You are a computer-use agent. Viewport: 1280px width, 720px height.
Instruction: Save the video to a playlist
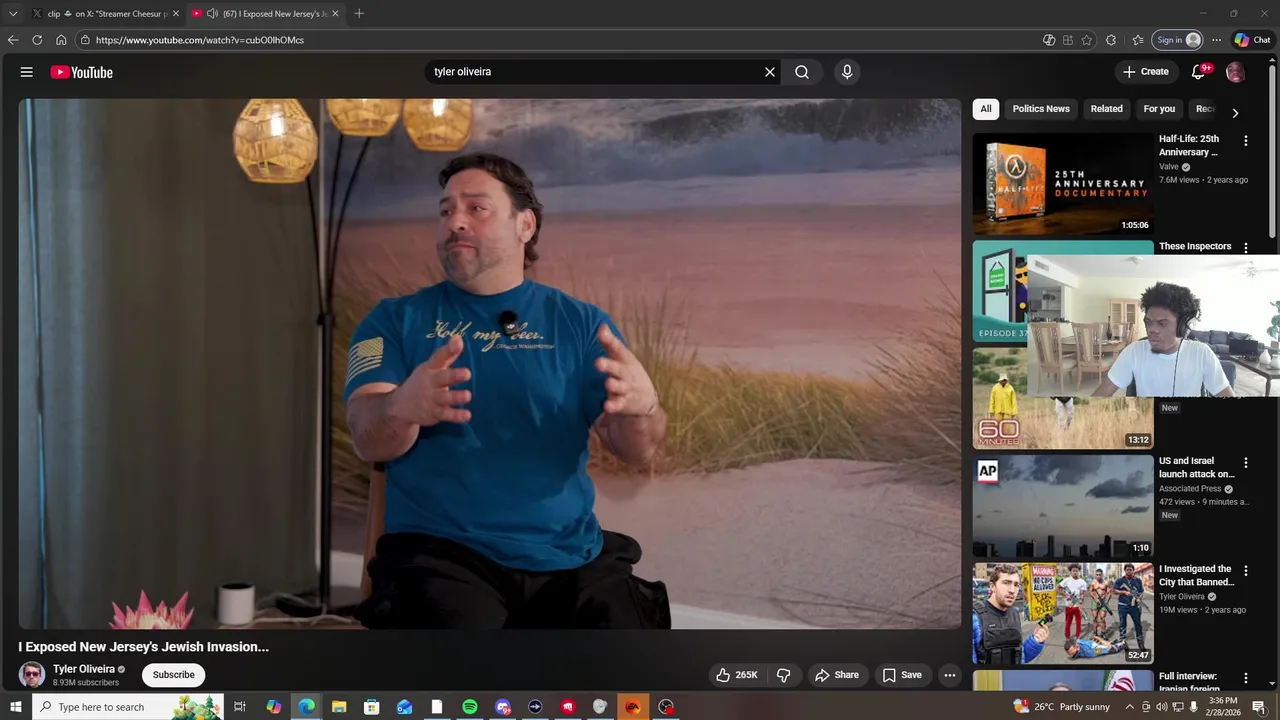point(902,675)
